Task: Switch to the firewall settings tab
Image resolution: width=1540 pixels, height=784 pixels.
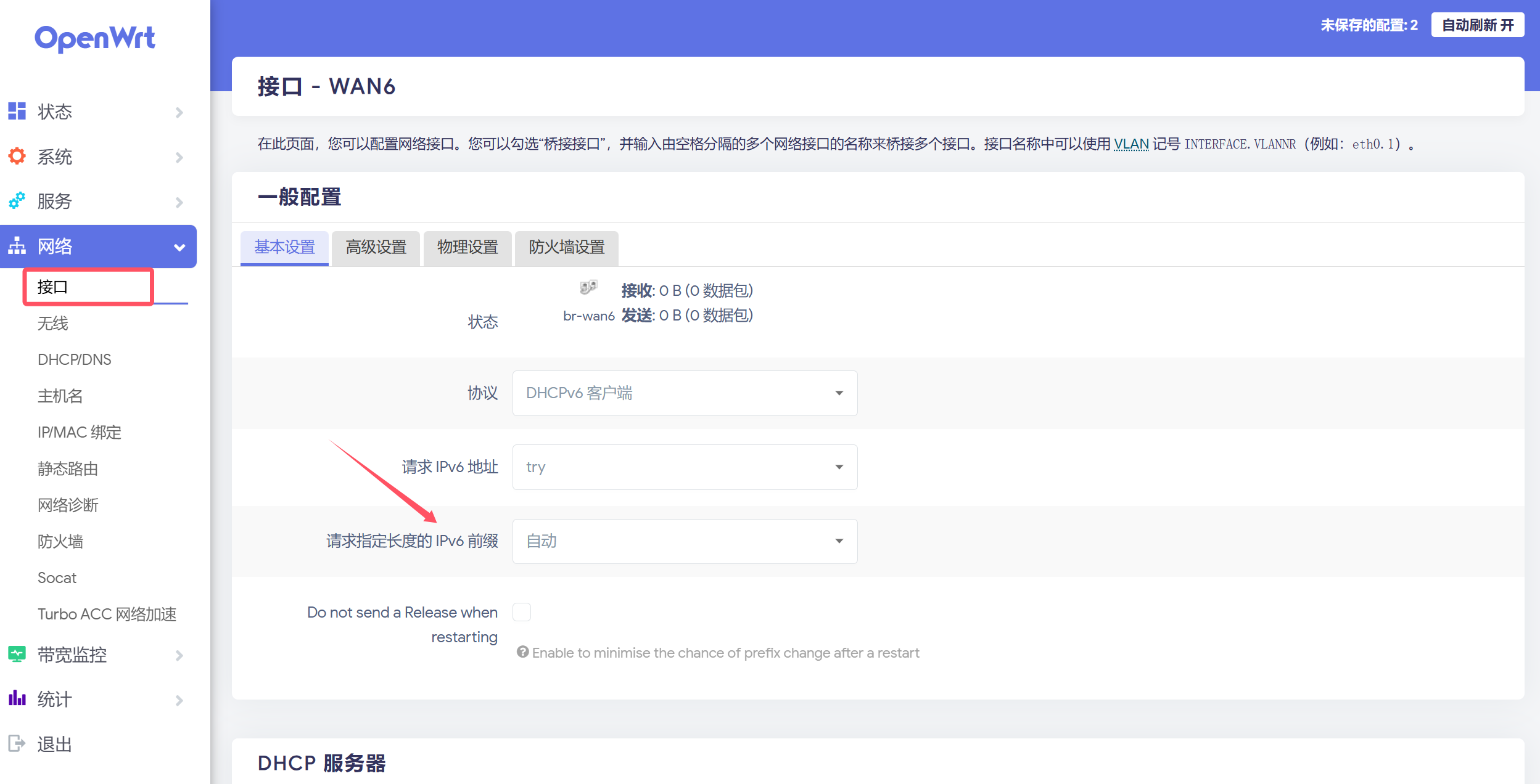Action: (566, 248)
